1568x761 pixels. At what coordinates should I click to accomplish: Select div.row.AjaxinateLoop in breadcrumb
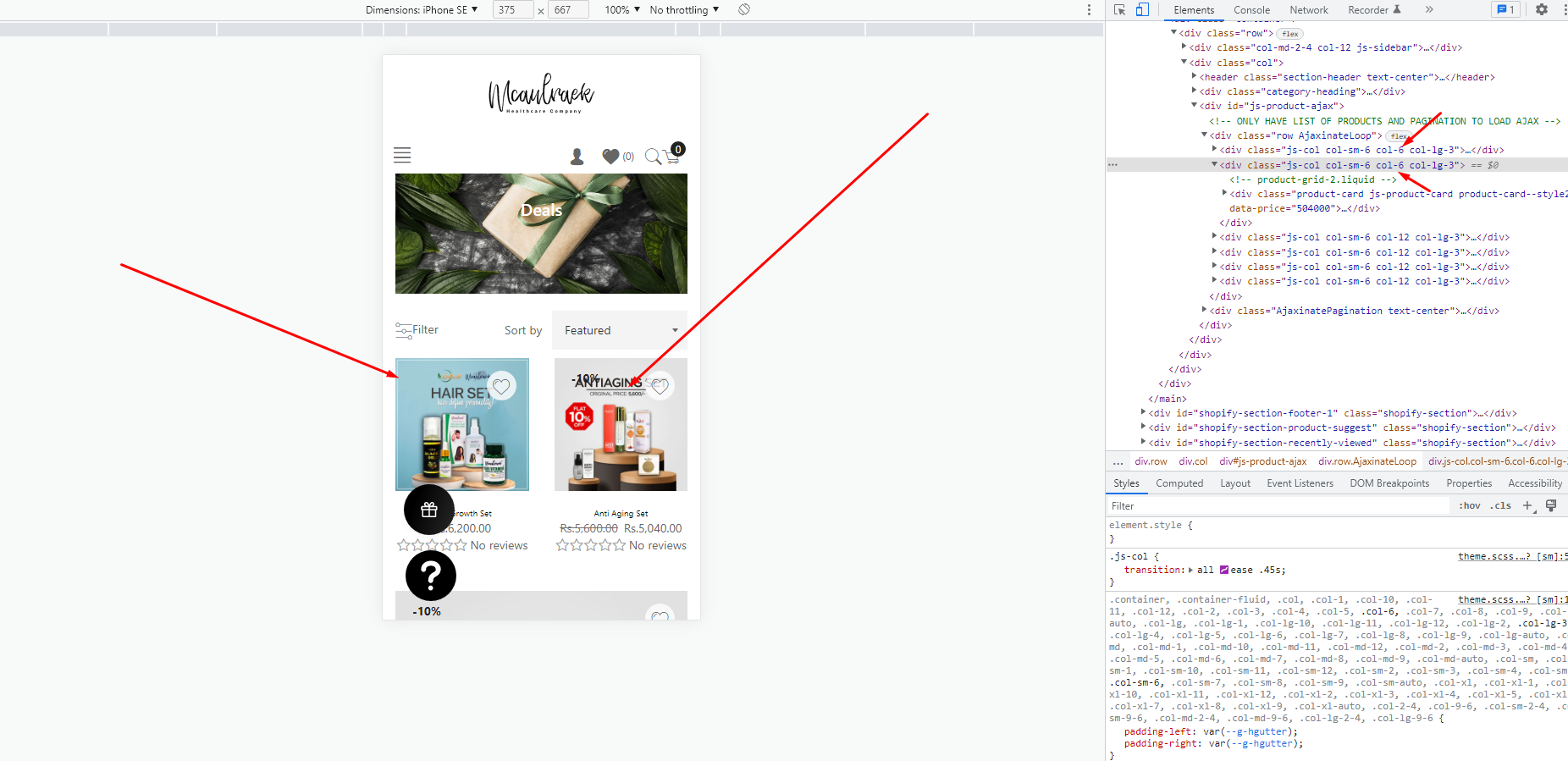coord(1367,461)
